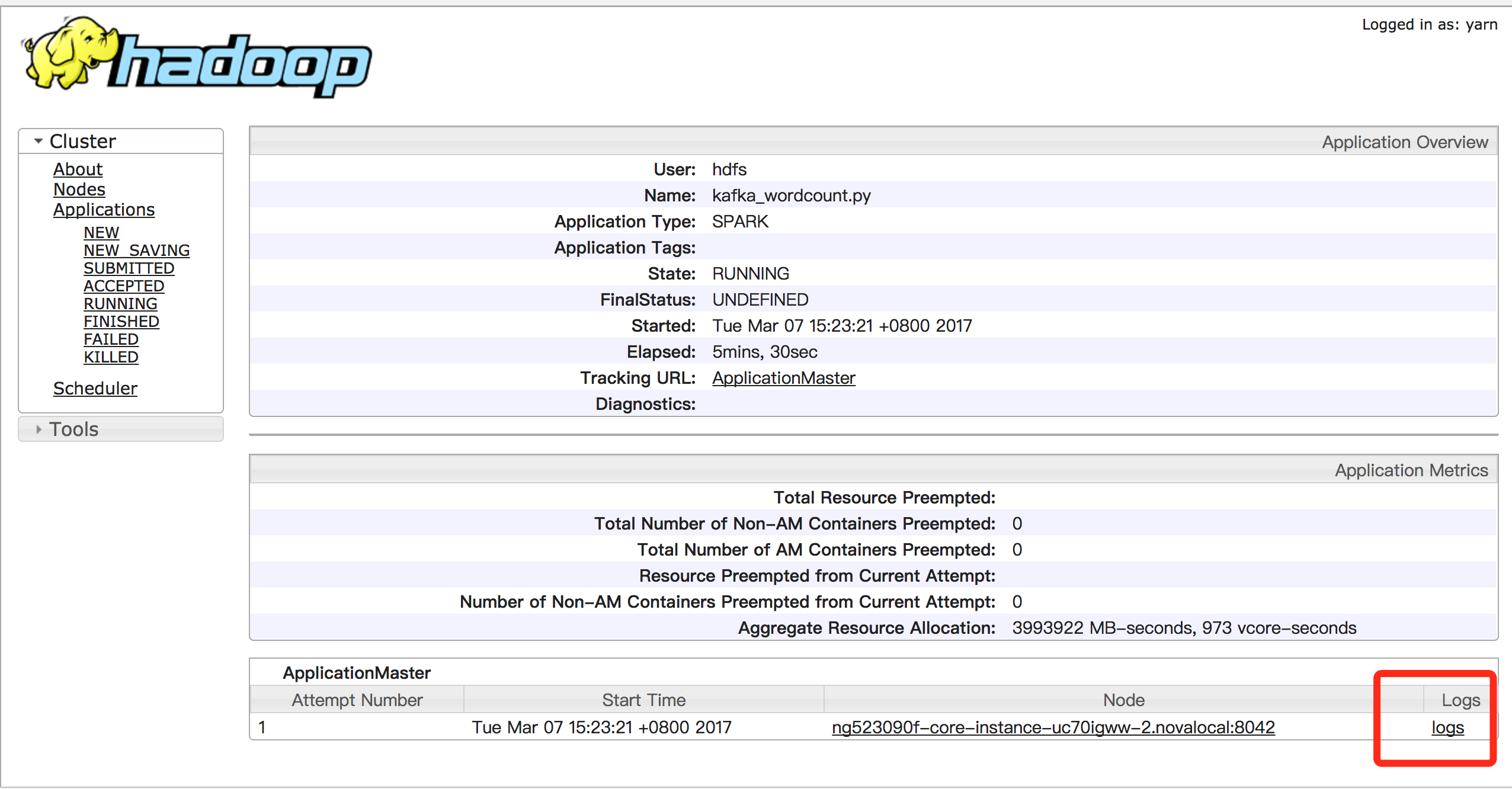1512x789 pixels.
Task: Select the user value hdfs
Action: (729, 169)
